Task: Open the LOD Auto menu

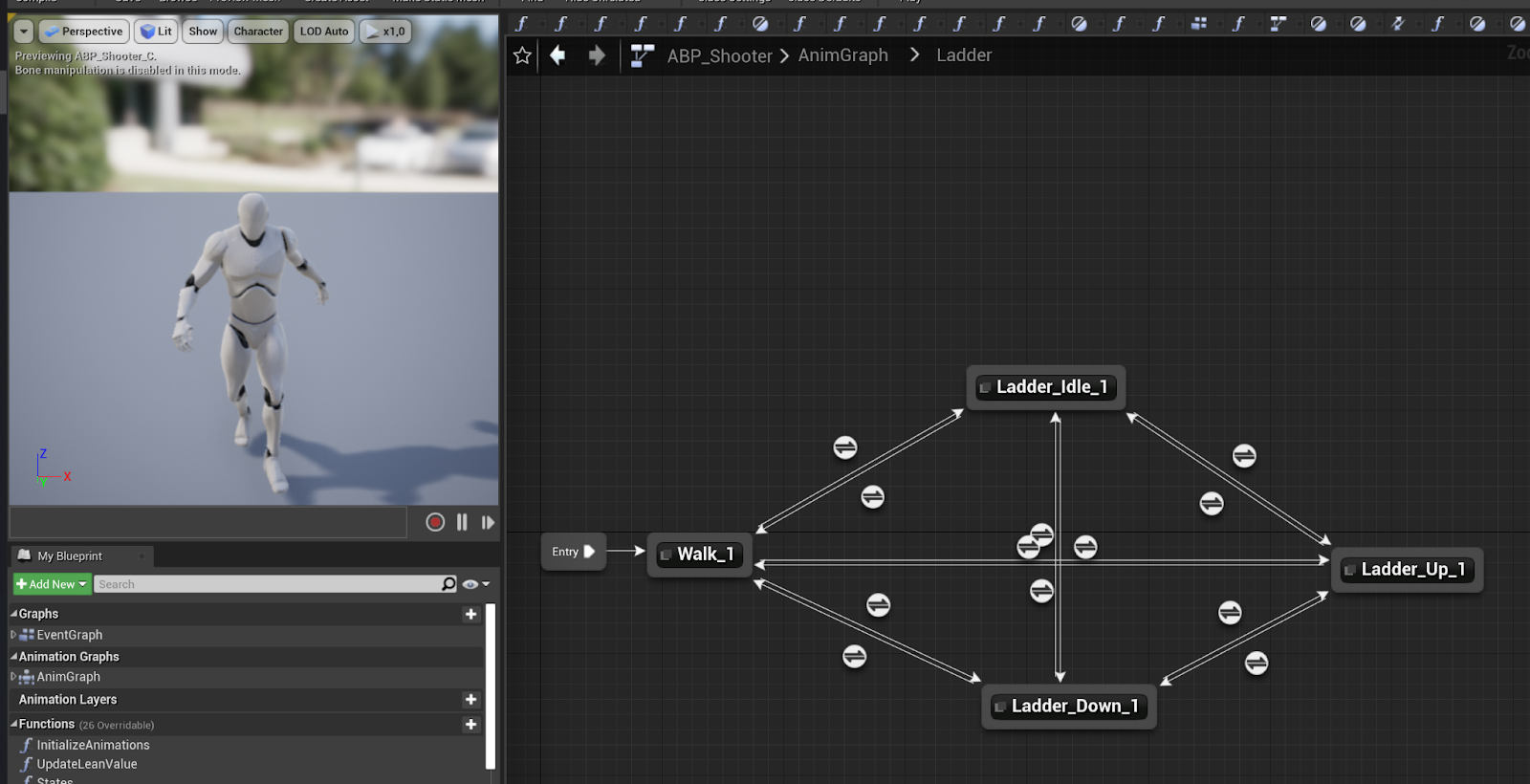Action: coord(324,32)
